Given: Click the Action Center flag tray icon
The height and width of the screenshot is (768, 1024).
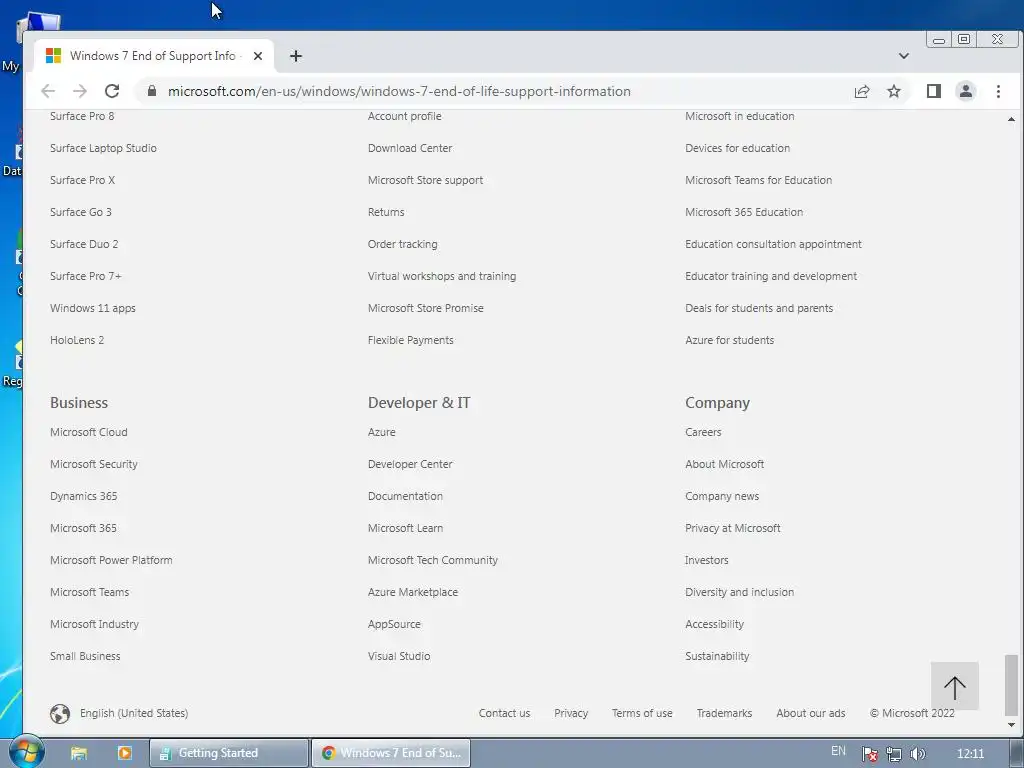Looking at the screenshot, I should [869, 754].
